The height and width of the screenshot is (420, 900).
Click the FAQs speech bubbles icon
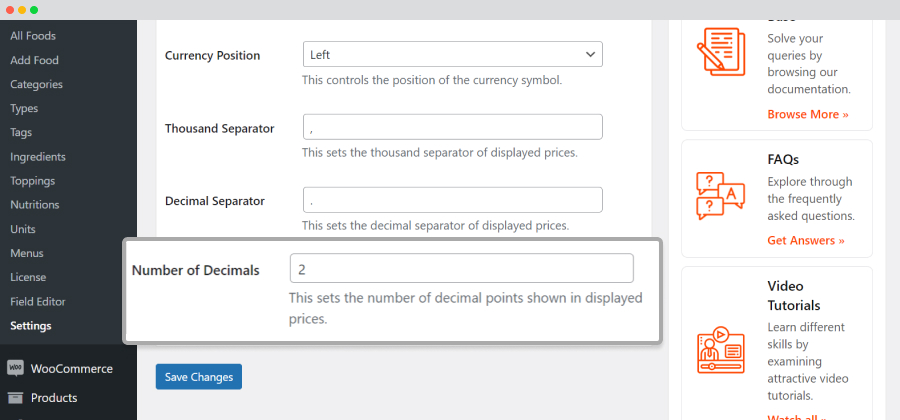(x=721, y=196)
